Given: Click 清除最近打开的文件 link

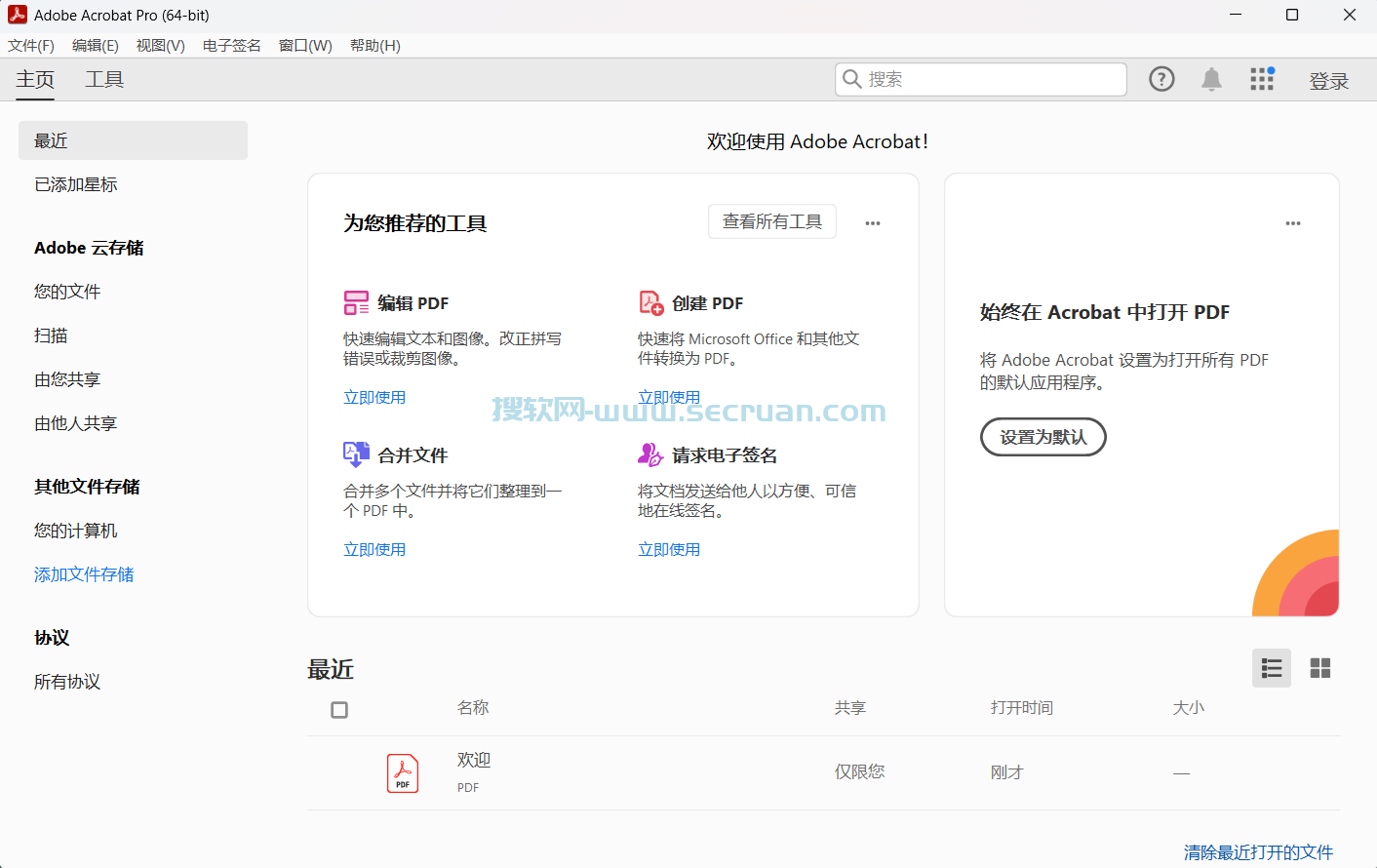Looking at the screenshot, I should click(x=1259, y=852).
